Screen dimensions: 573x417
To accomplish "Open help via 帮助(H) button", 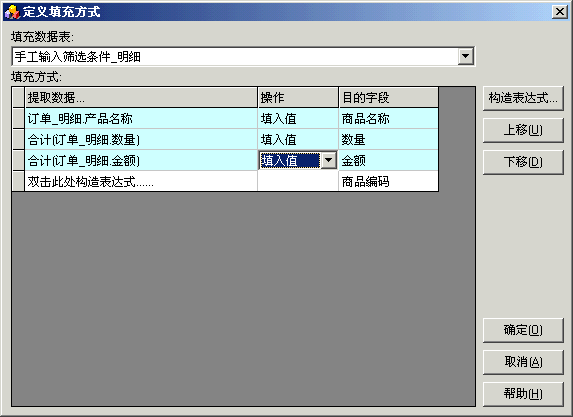I will click(523, 394).
